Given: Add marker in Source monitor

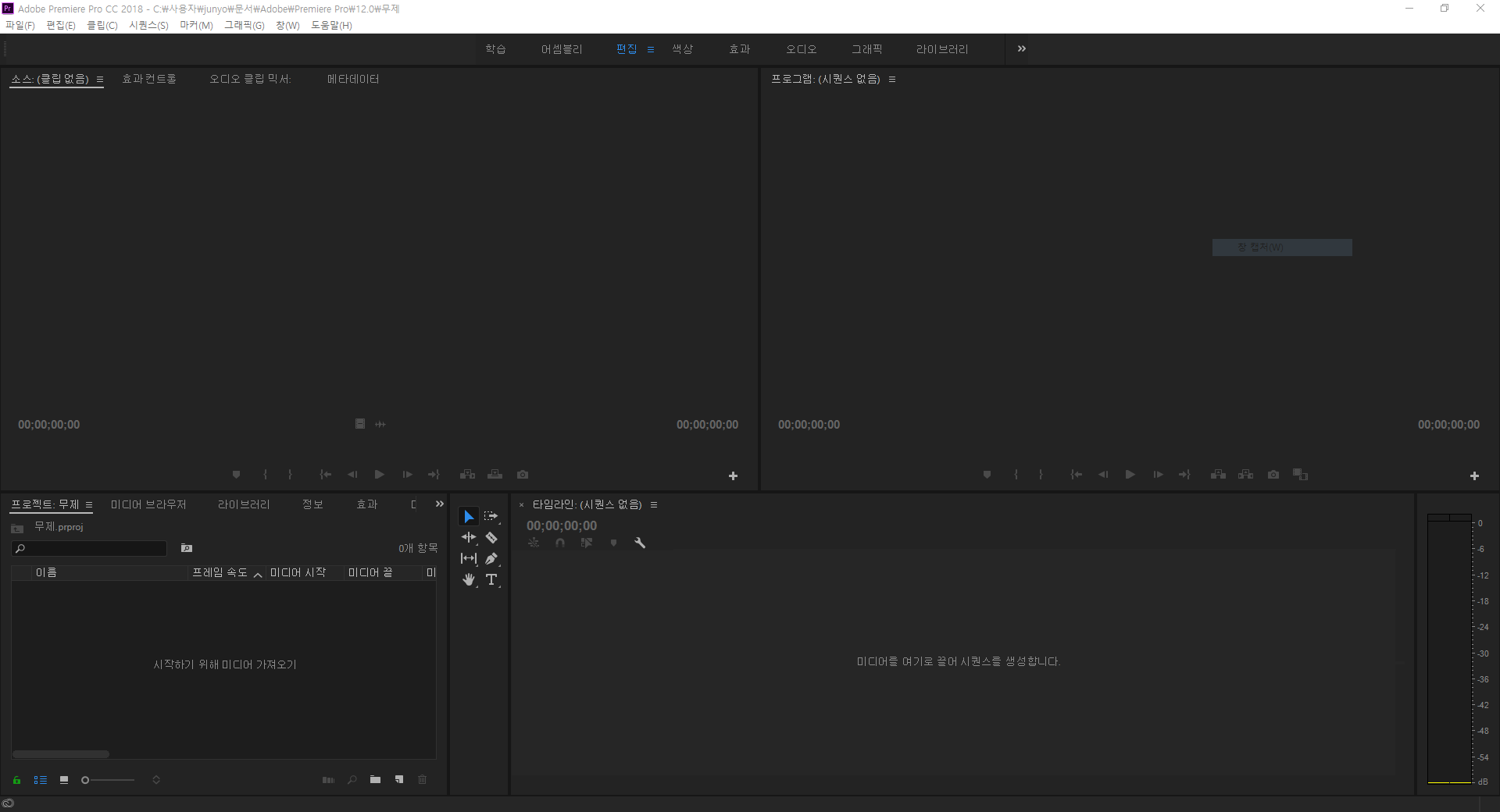Looking at the screenshot, I should tap(236, 475).
